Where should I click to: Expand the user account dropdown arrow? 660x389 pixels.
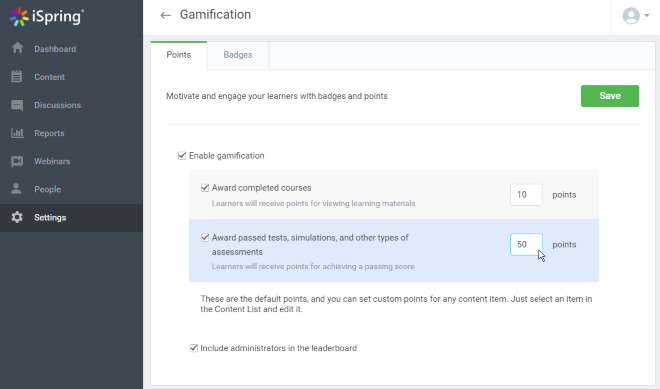(647, 16)
